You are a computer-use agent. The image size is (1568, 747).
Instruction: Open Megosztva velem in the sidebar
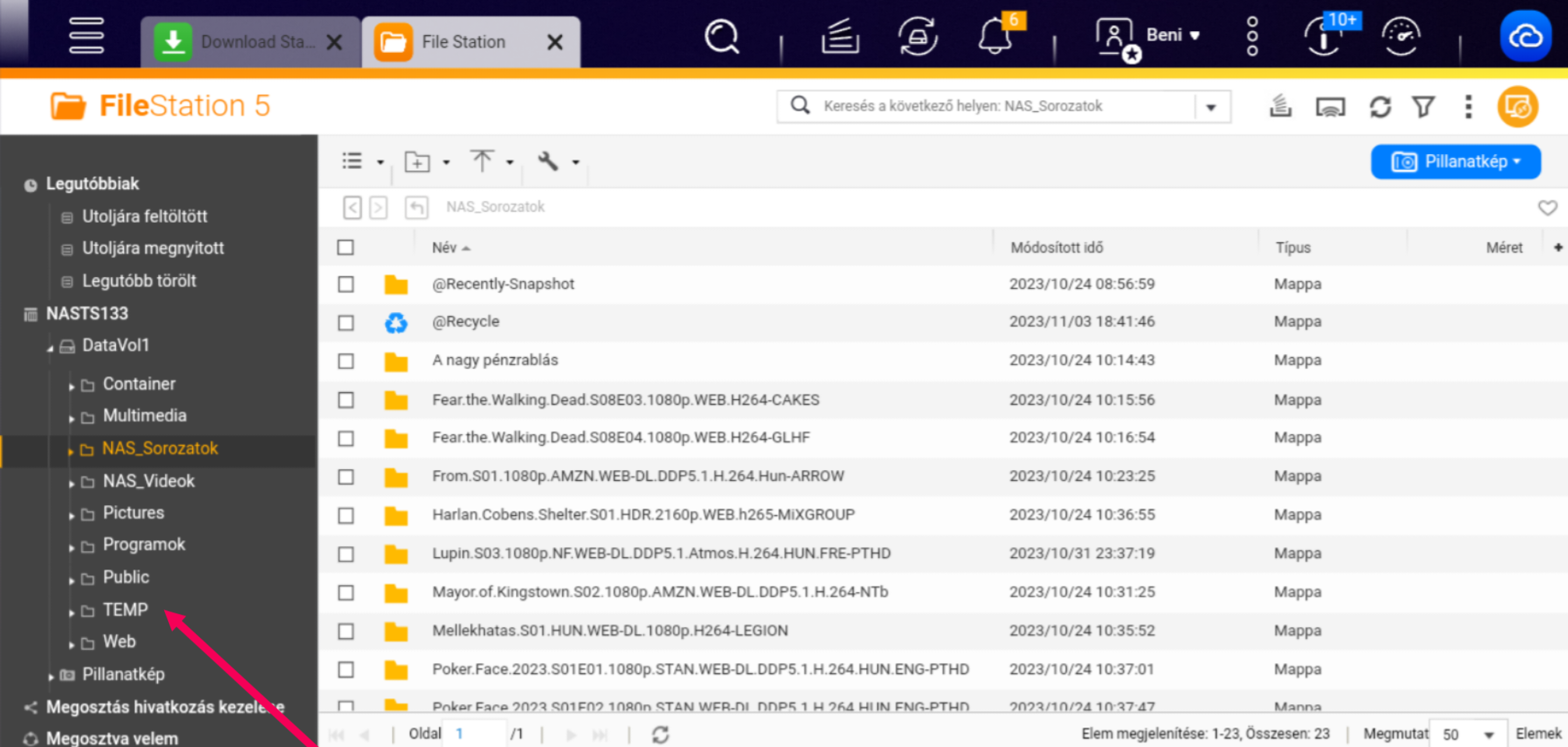[x=112, y=738]
